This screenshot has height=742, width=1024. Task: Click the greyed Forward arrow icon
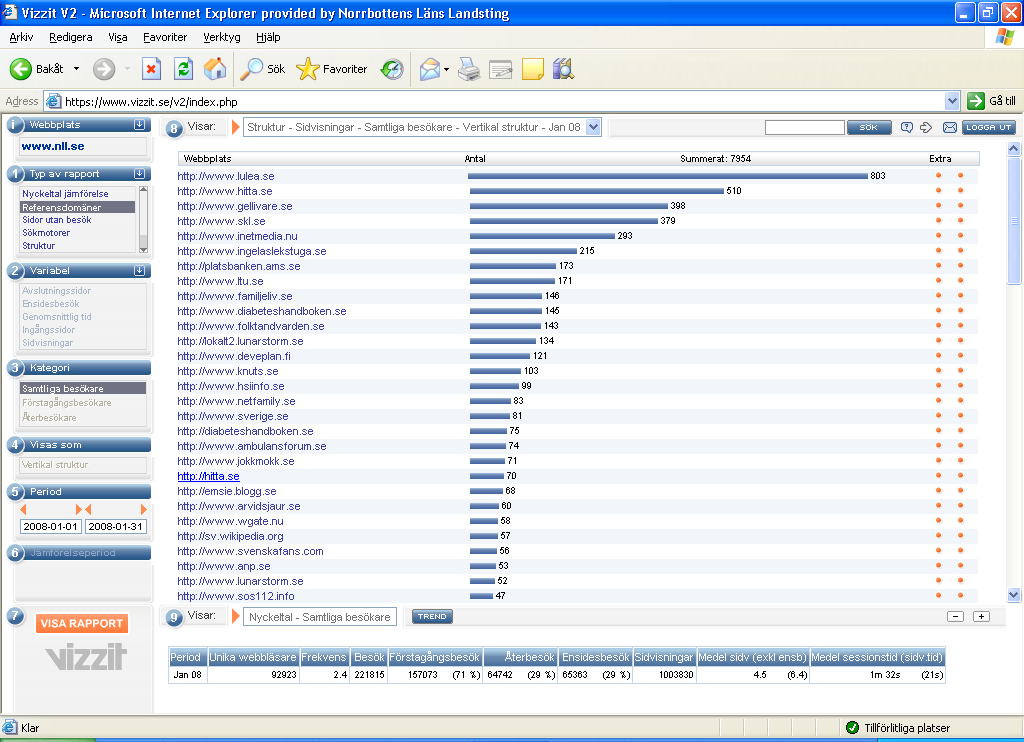104,69
